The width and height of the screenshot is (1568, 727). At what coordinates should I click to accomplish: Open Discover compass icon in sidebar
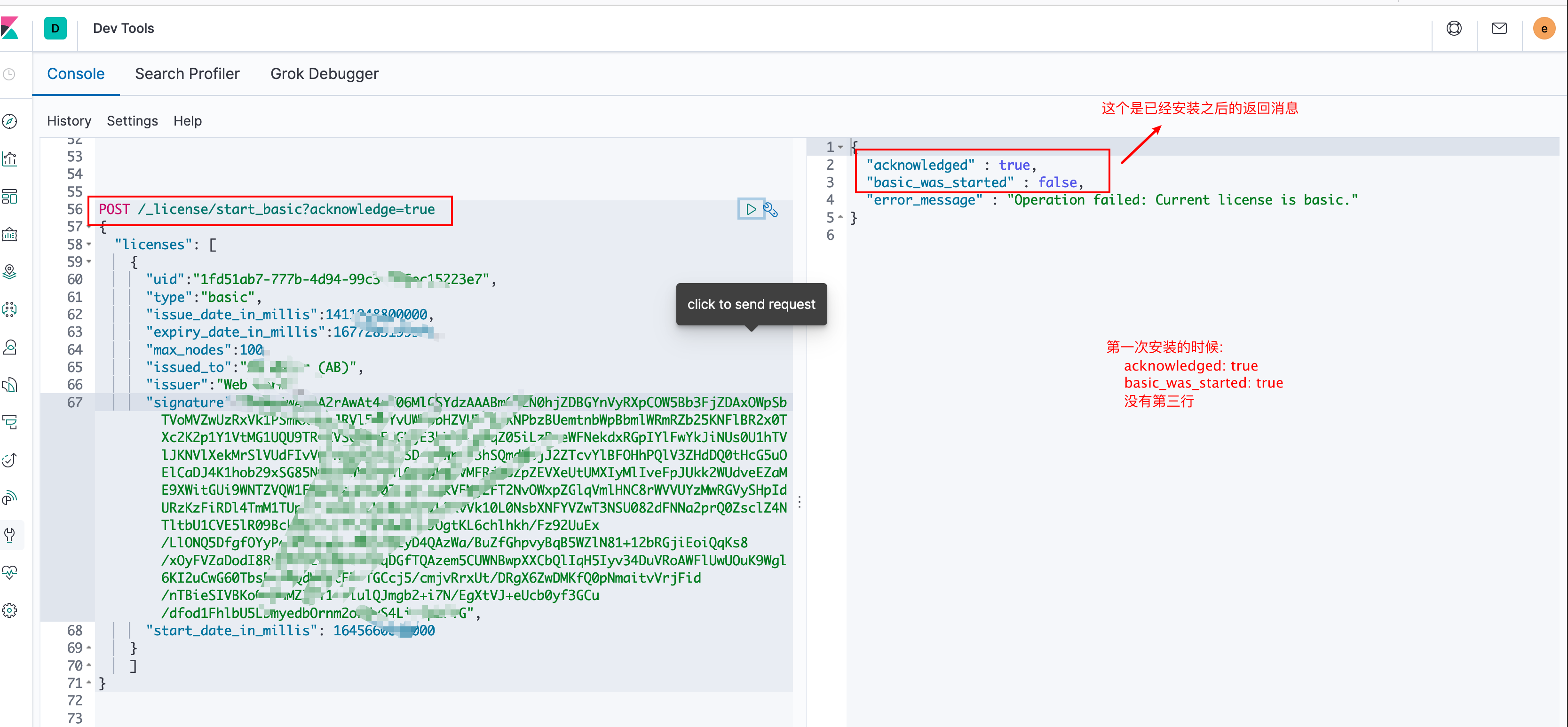pos(10,121)
